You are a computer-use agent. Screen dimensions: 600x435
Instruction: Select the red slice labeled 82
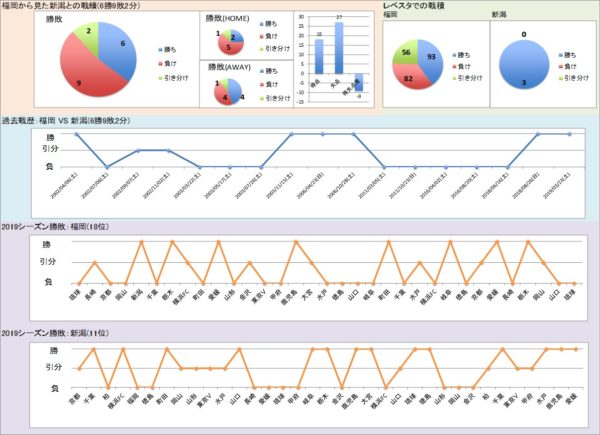click(409, 78)
